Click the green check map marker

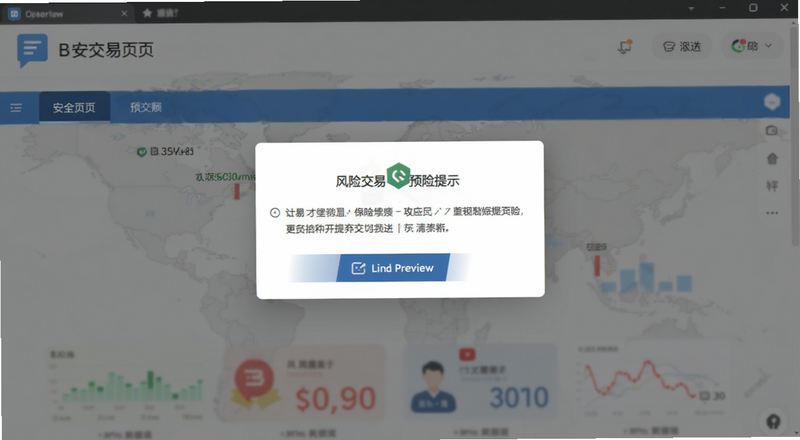coord(142,152)
